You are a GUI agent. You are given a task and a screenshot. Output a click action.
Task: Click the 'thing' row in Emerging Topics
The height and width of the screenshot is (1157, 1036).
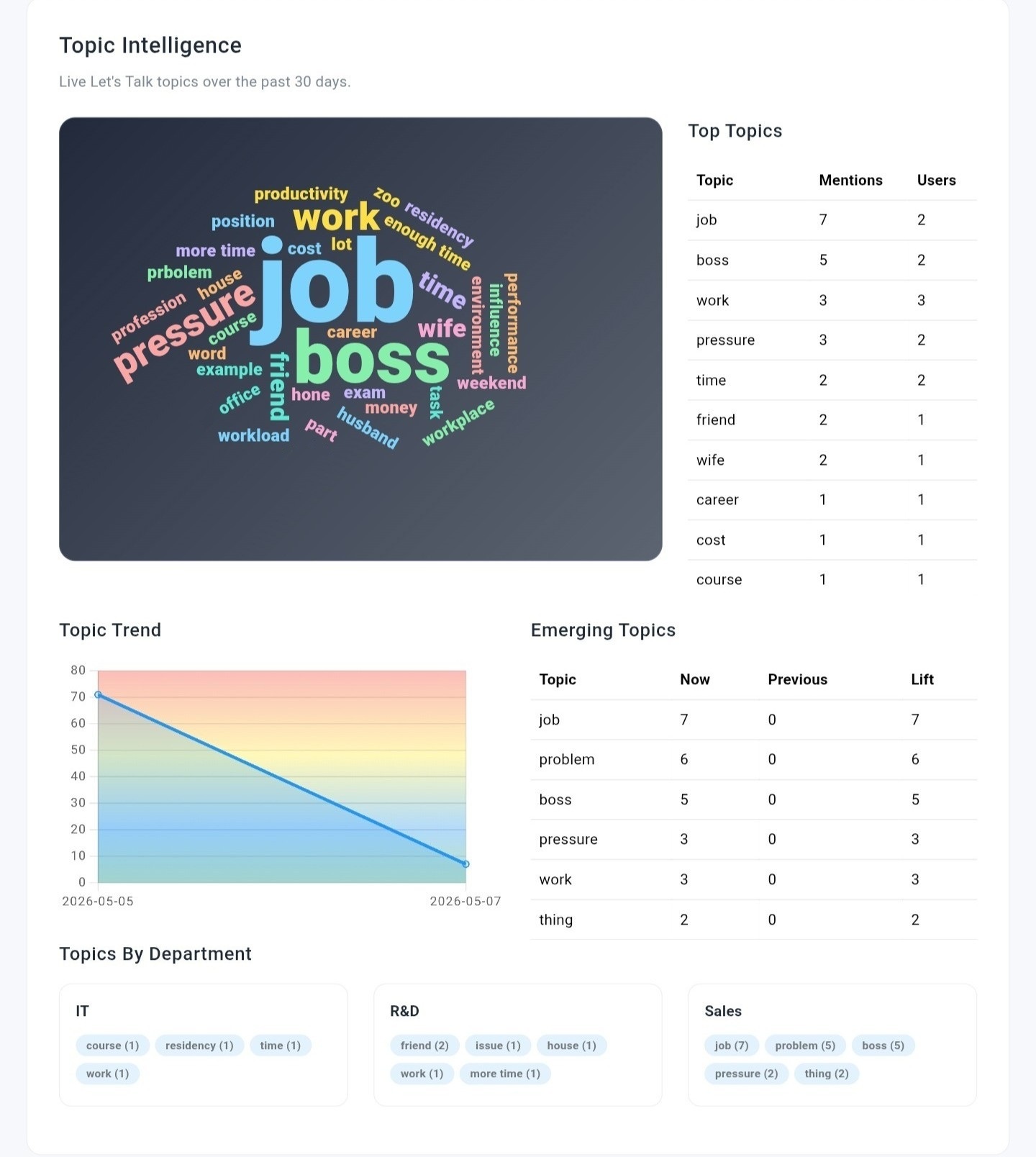754,920
